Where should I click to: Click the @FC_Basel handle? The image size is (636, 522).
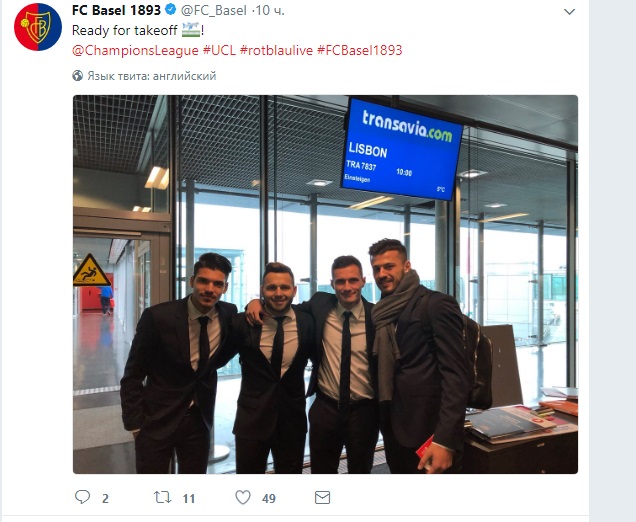point(214,10)
